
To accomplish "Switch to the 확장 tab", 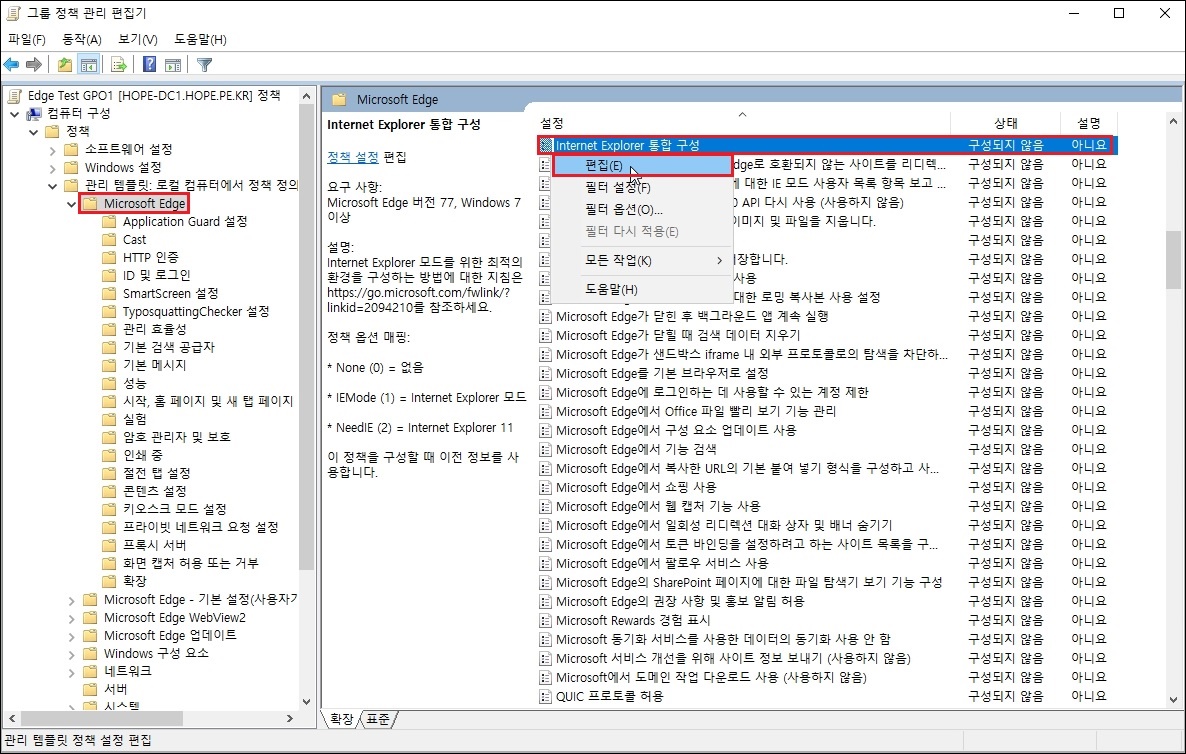I will (342, 718).
